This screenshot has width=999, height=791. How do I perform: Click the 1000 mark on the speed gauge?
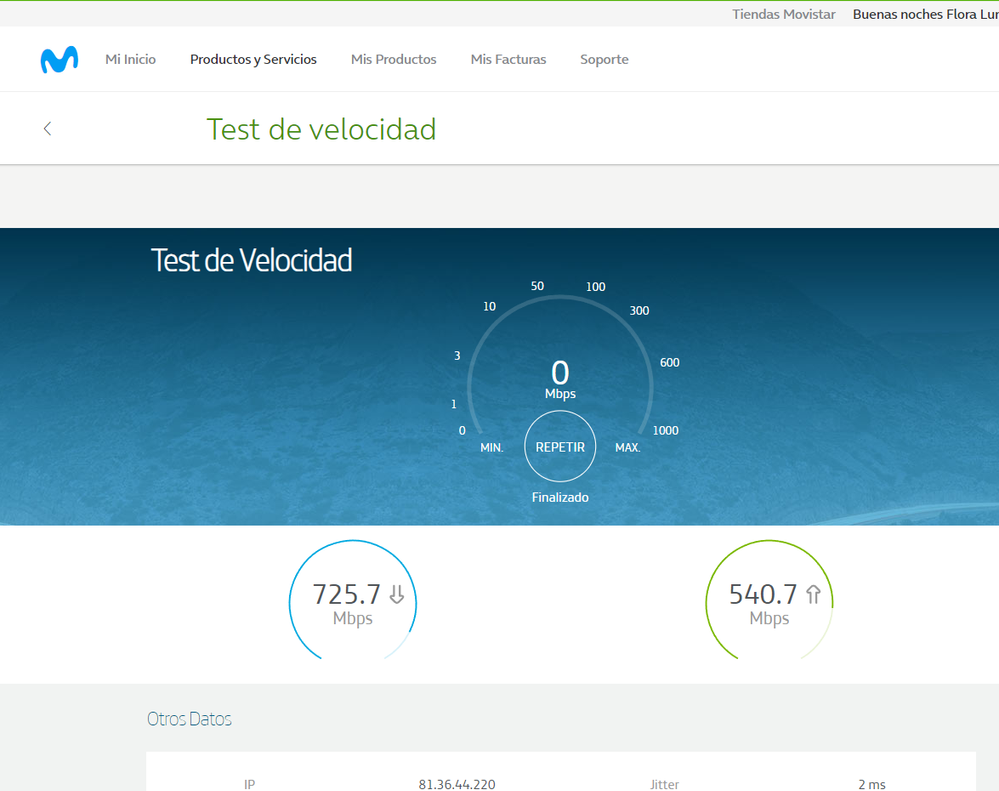665,431
